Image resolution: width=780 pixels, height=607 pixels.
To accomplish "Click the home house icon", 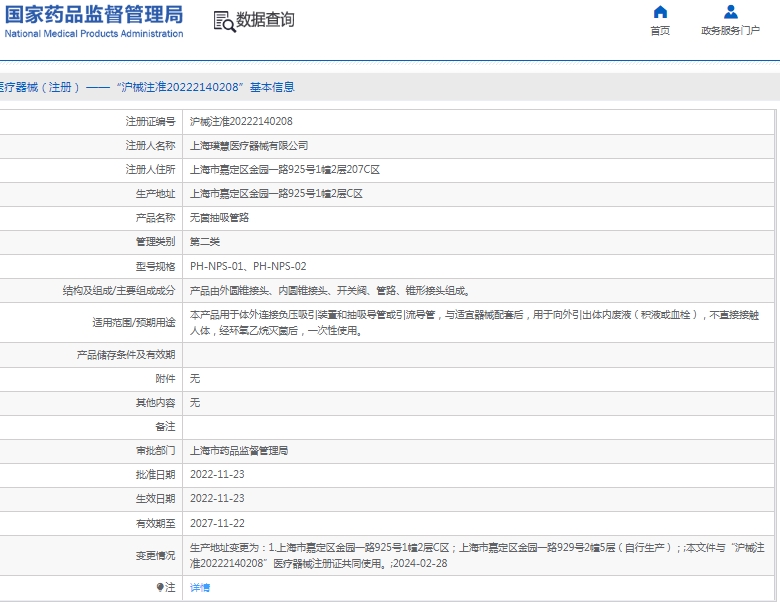I will [660, 11].
